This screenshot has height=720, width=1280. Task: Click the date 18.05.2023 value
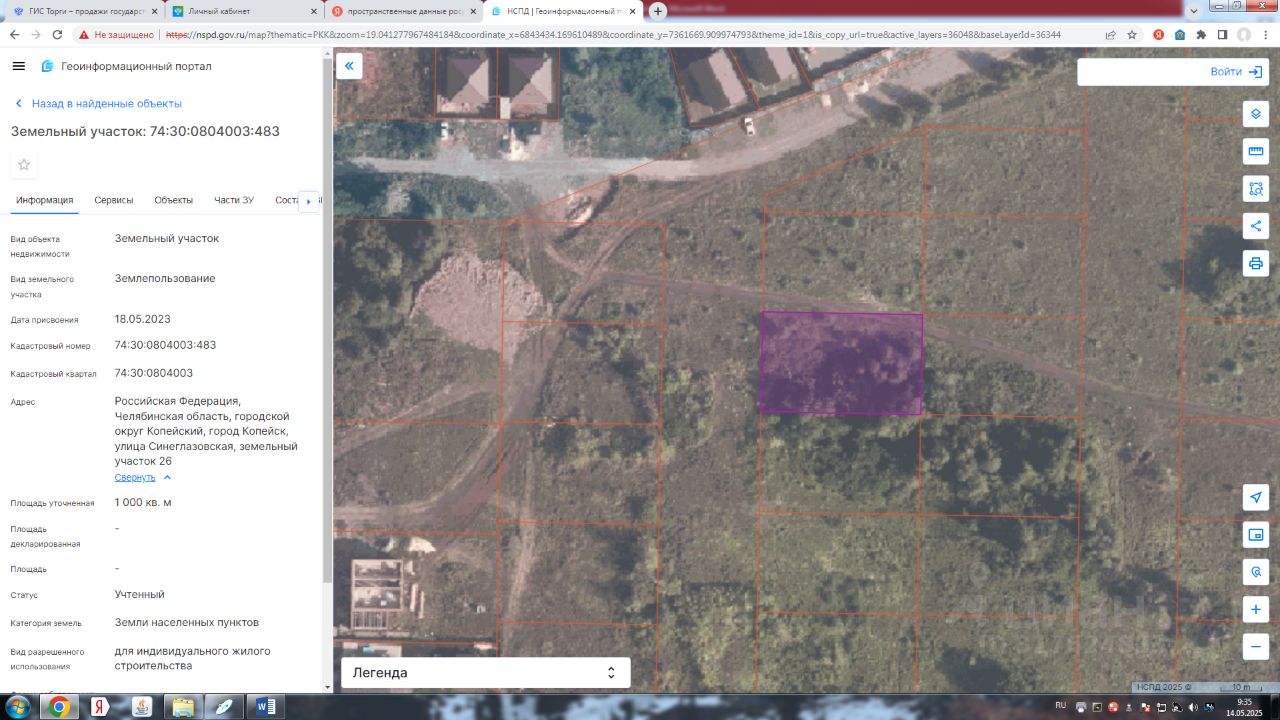143,319
